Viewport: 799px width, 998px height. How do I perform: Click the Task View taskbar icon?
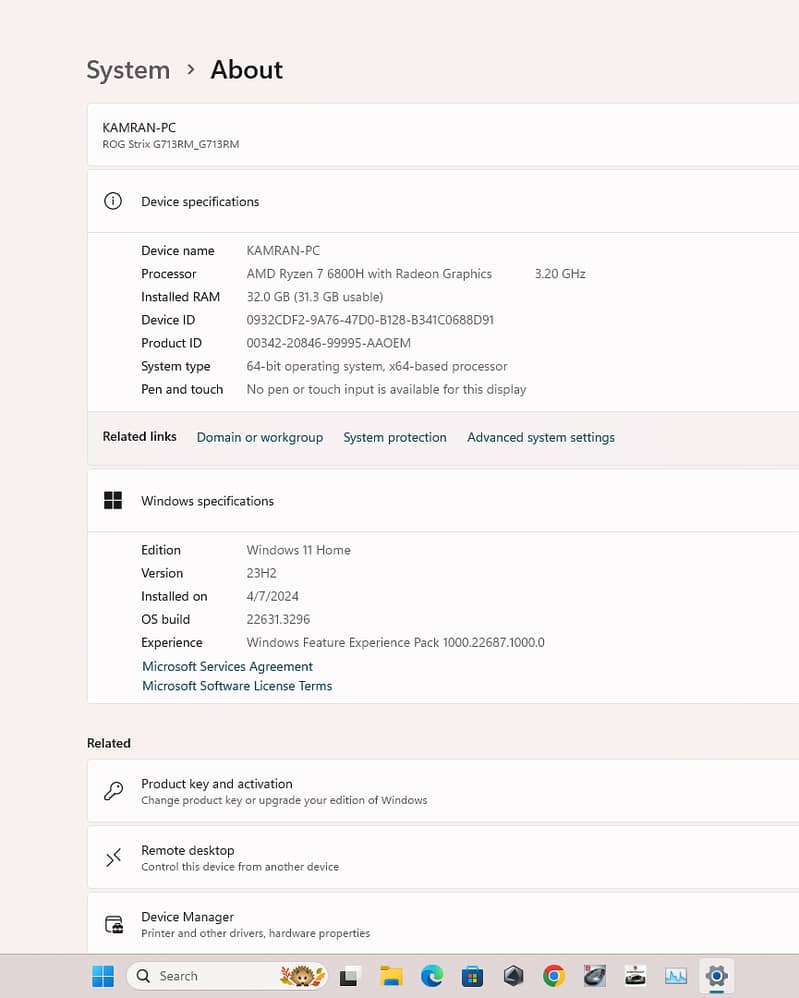click(350, 976)
